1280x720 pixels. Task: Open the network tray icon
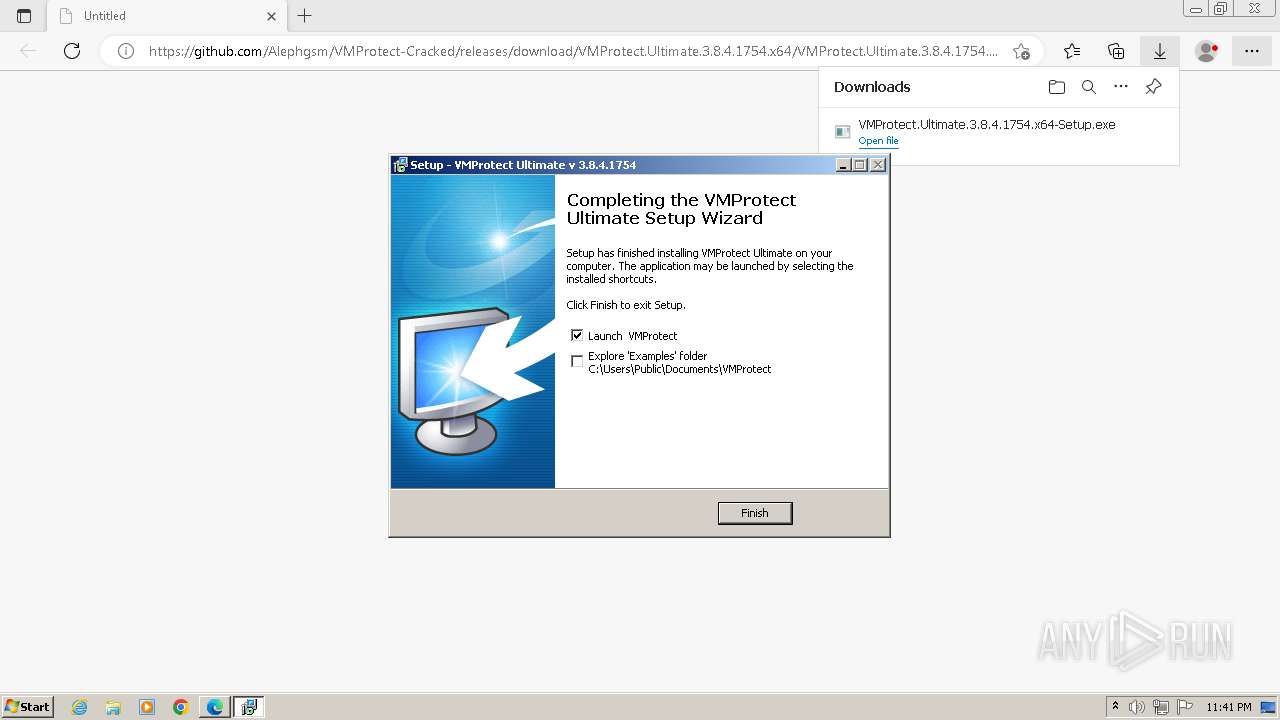click(1161, 707)
